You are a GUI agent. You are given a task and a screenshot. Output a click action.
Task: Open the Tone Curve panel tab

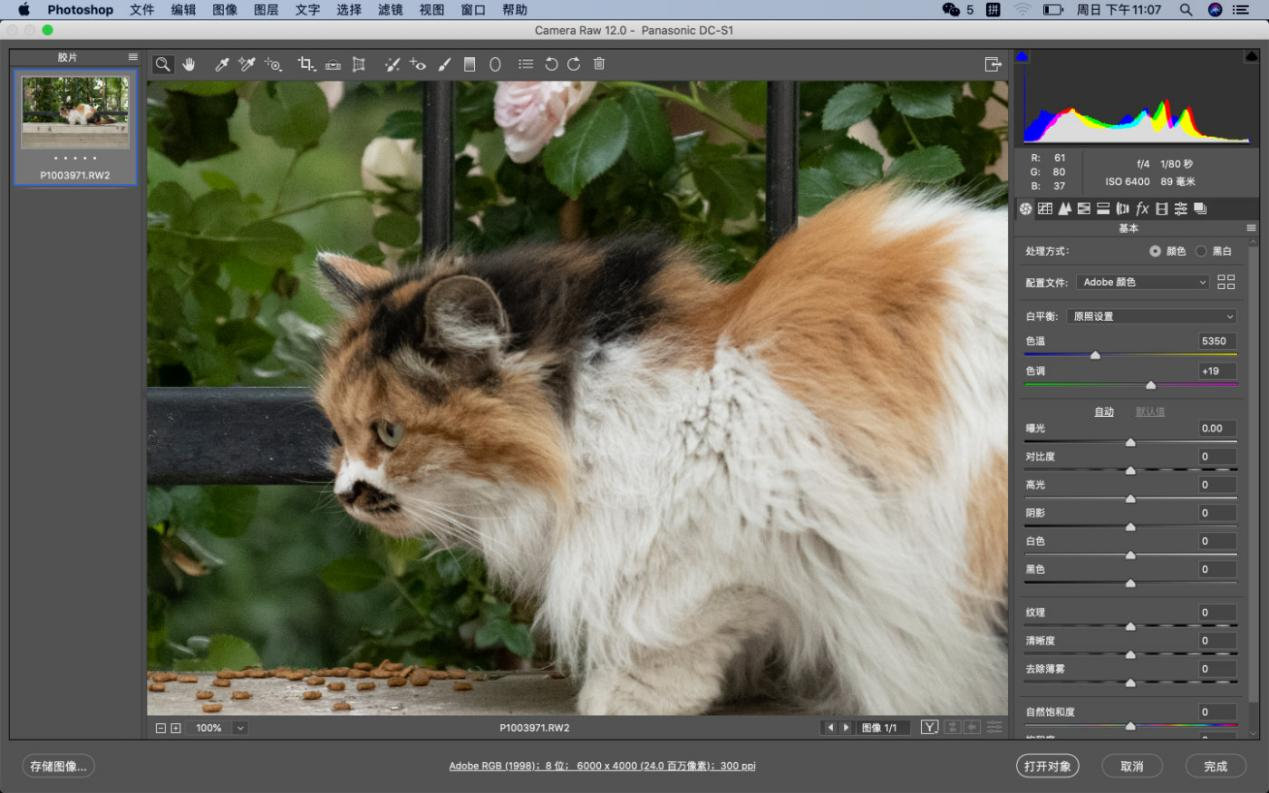pyautogui.click(x=1045, y=209)
